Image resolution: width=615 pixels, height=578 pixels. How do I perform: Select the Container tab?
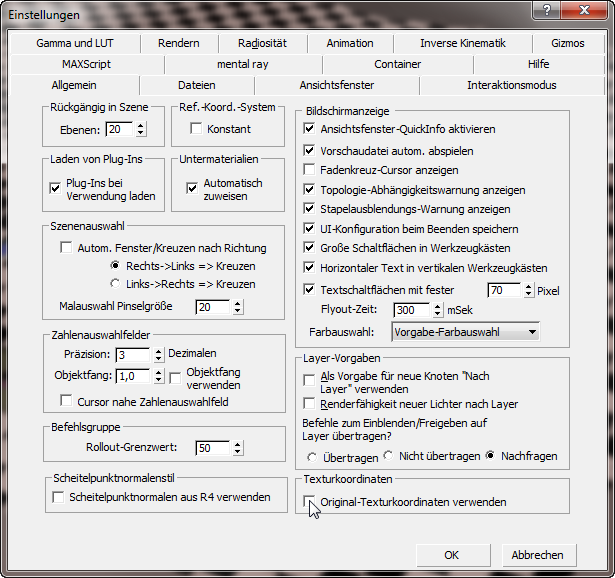click(397, 64)
